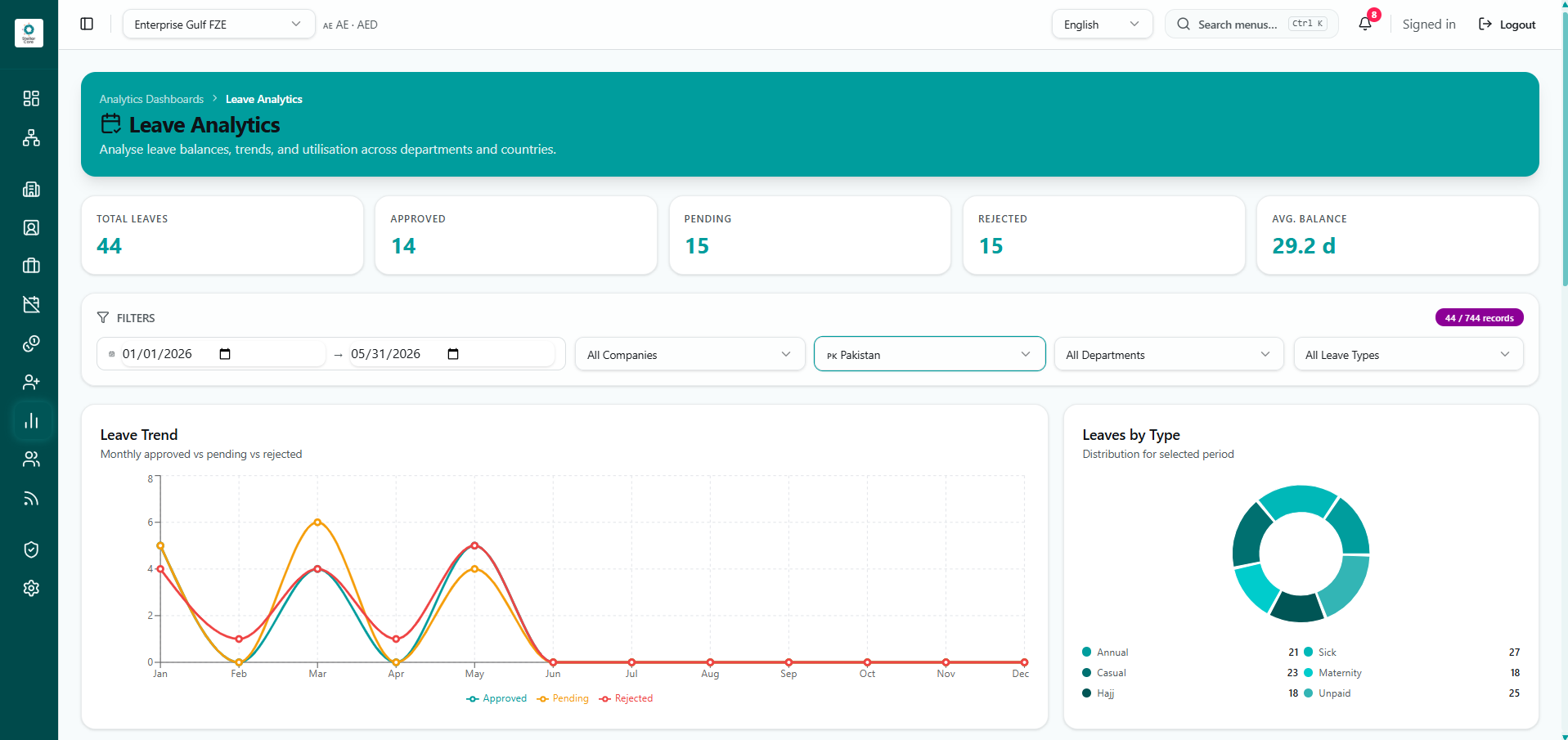The height and width of the screenshot is (740, 1568).
Task: Open the employee profile square sidebar icon
Action: (x=31, y=227)
